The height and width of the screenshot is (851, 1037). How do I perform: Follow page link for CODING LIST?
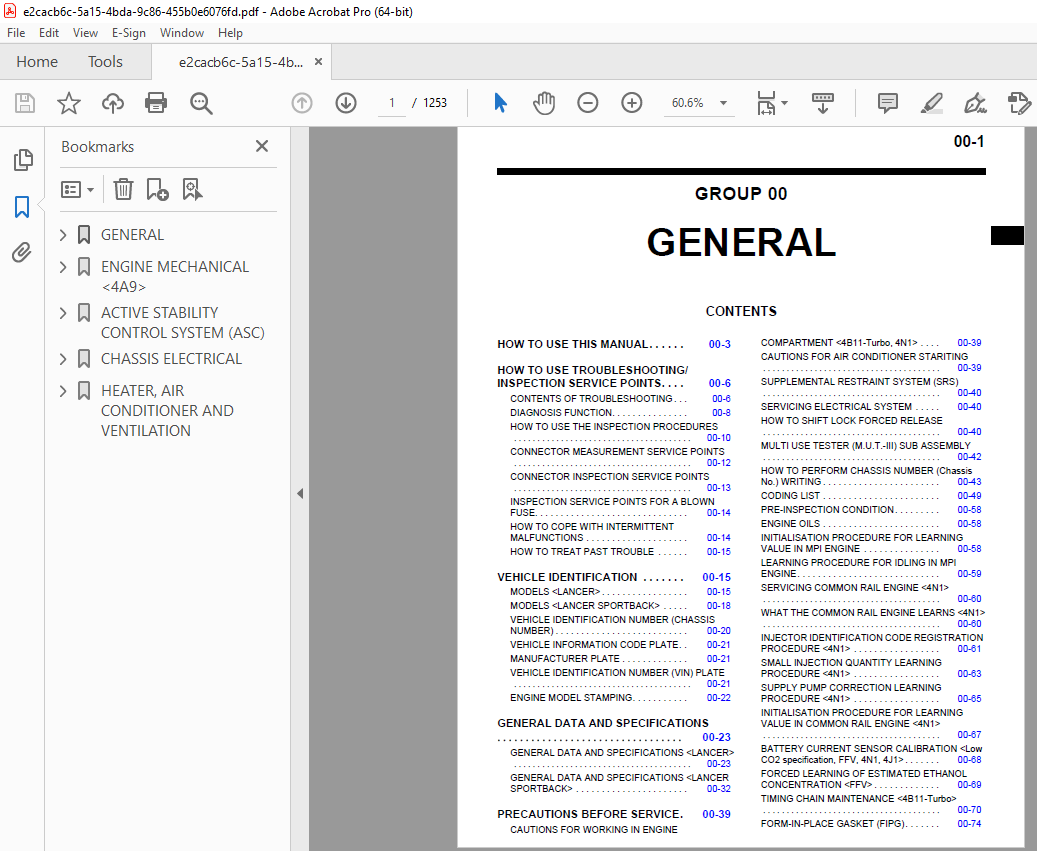(x=970, y=496)
